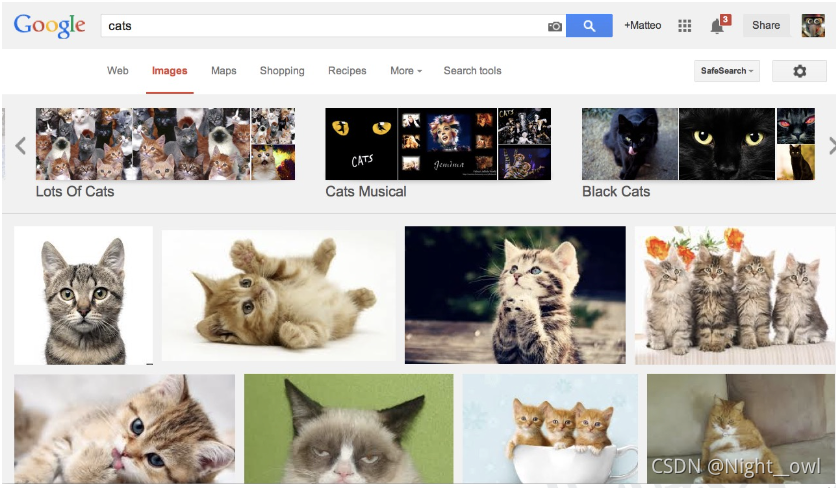The height and width of the screenshot is (488, 836).
Task: Open the blue-eyed kitten licking paw image
Action: (124, 429)
